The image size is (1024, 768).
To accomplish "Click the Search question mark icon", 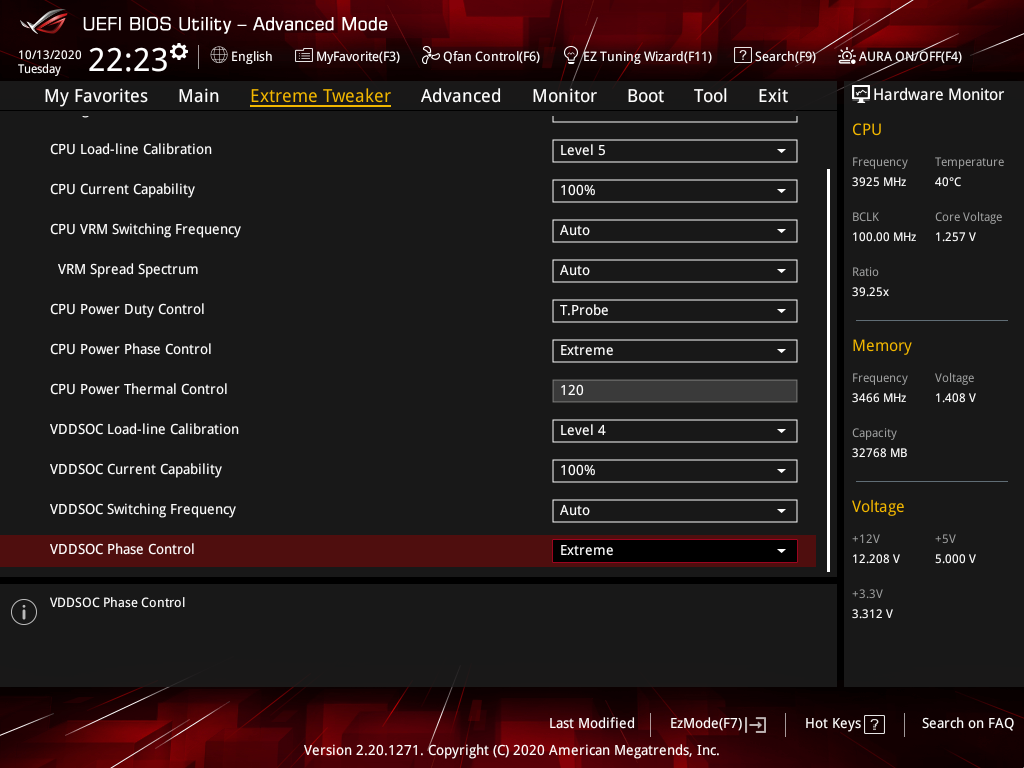I will pos(743,56).
